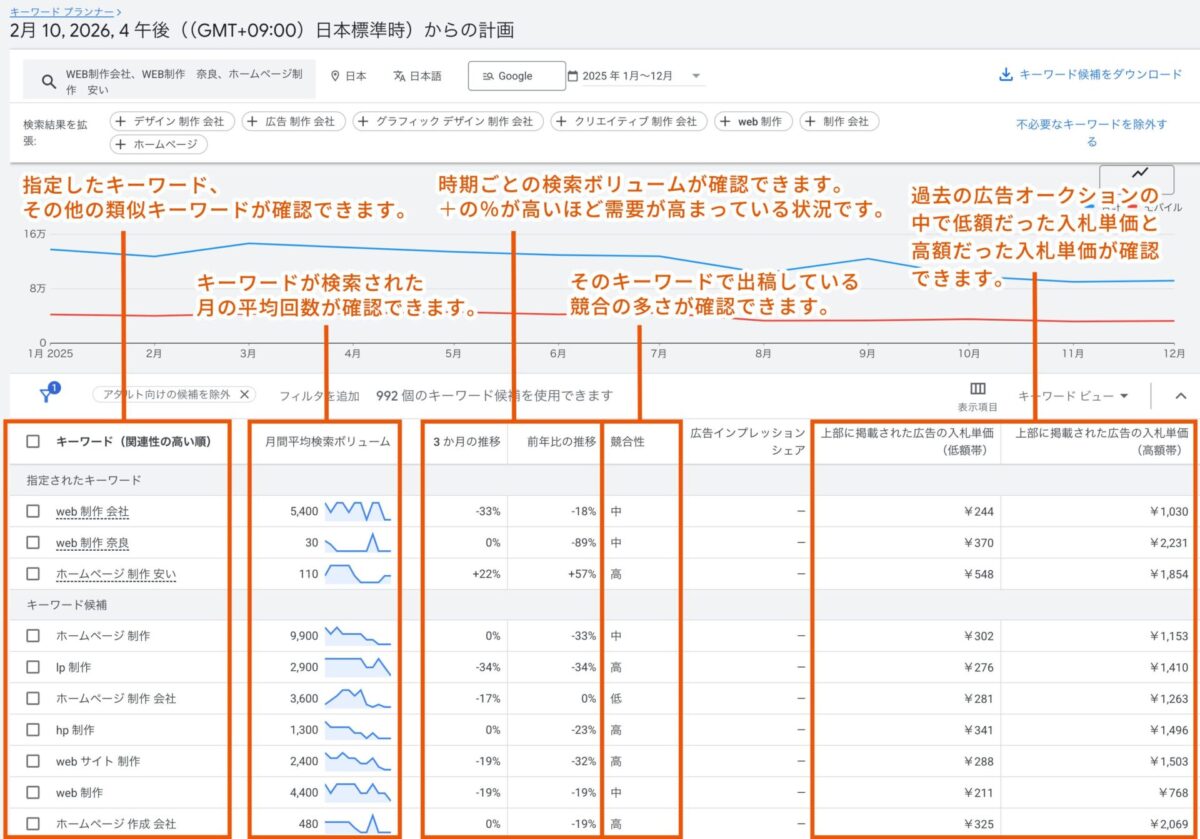This screenshot has height=839, width=1200.
Task: Click the chart type icon button
Action: (1139, 173)
